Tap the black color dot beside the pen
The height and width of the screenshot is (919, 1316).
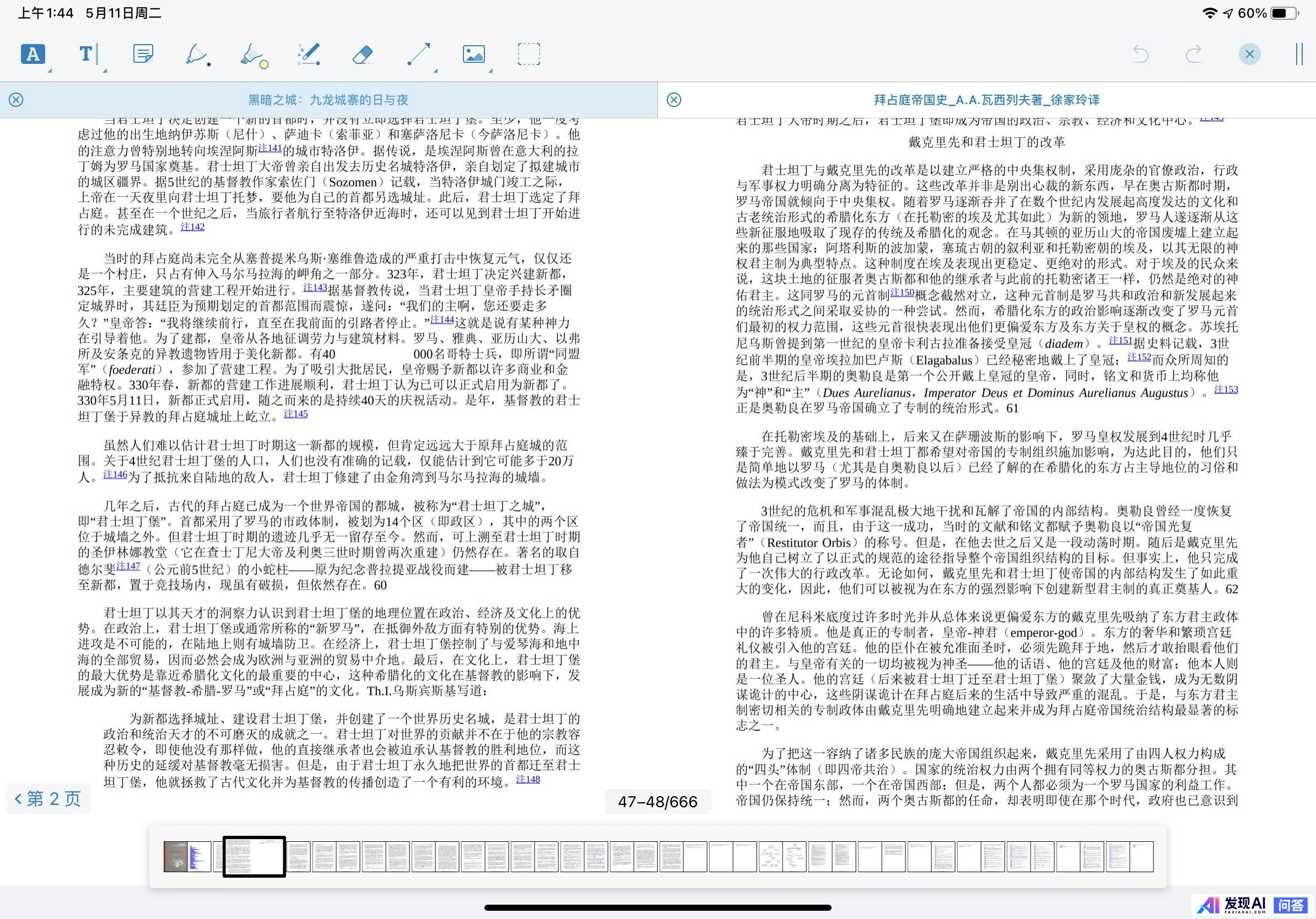tap(209, 64)
